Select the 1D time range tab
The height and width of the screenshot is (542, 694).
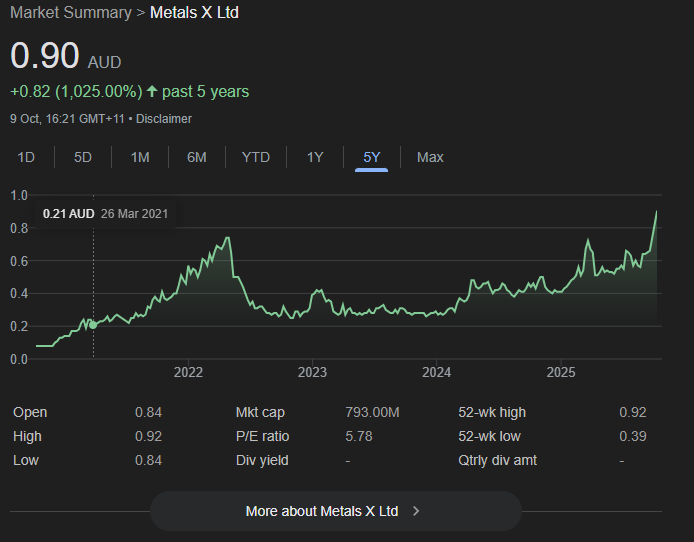26,158
